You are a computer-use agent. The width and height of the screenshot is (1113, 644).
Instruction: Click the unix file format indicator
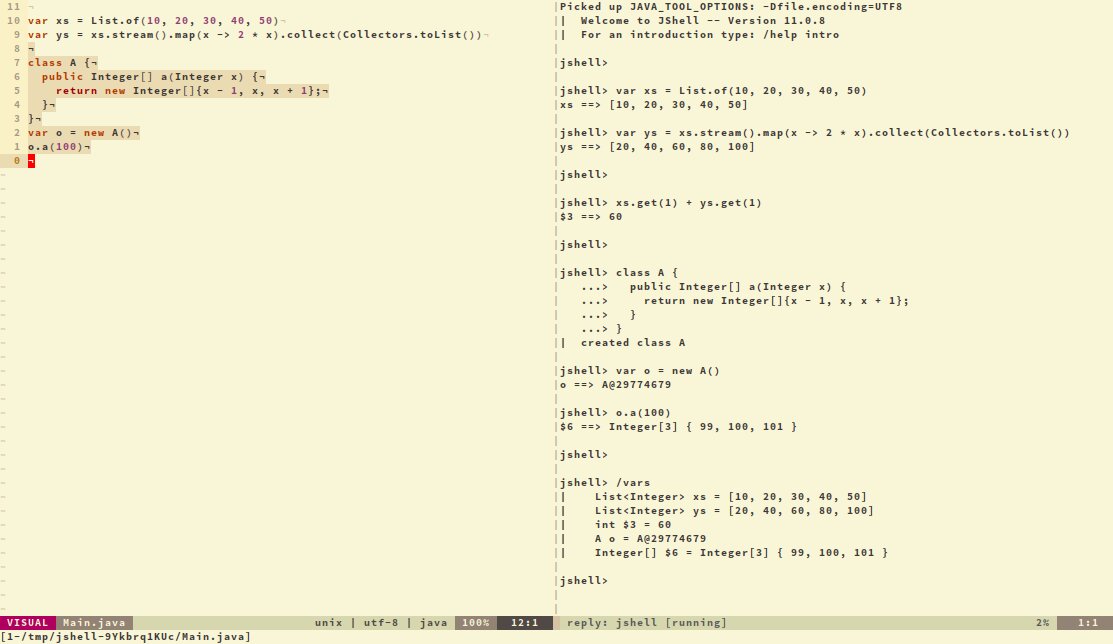tap(328, 622)
